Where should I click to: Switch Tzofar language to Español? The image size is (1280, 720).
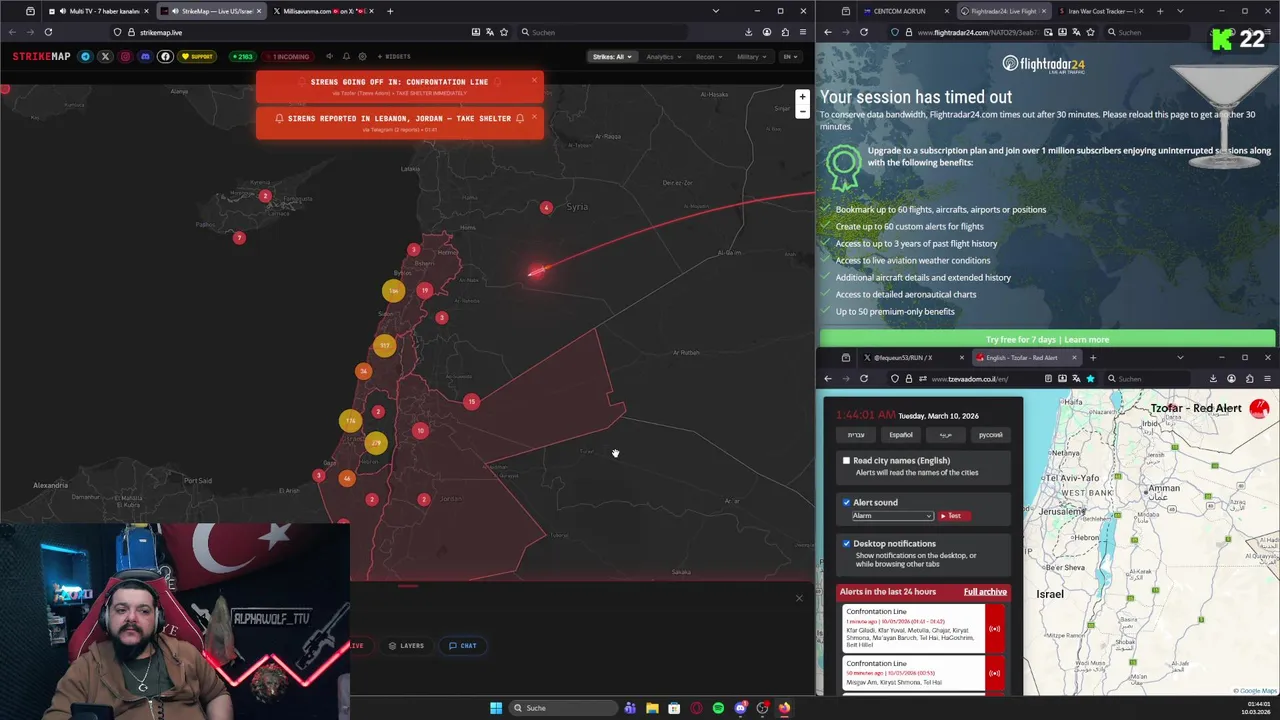click(x=901, y=435)
